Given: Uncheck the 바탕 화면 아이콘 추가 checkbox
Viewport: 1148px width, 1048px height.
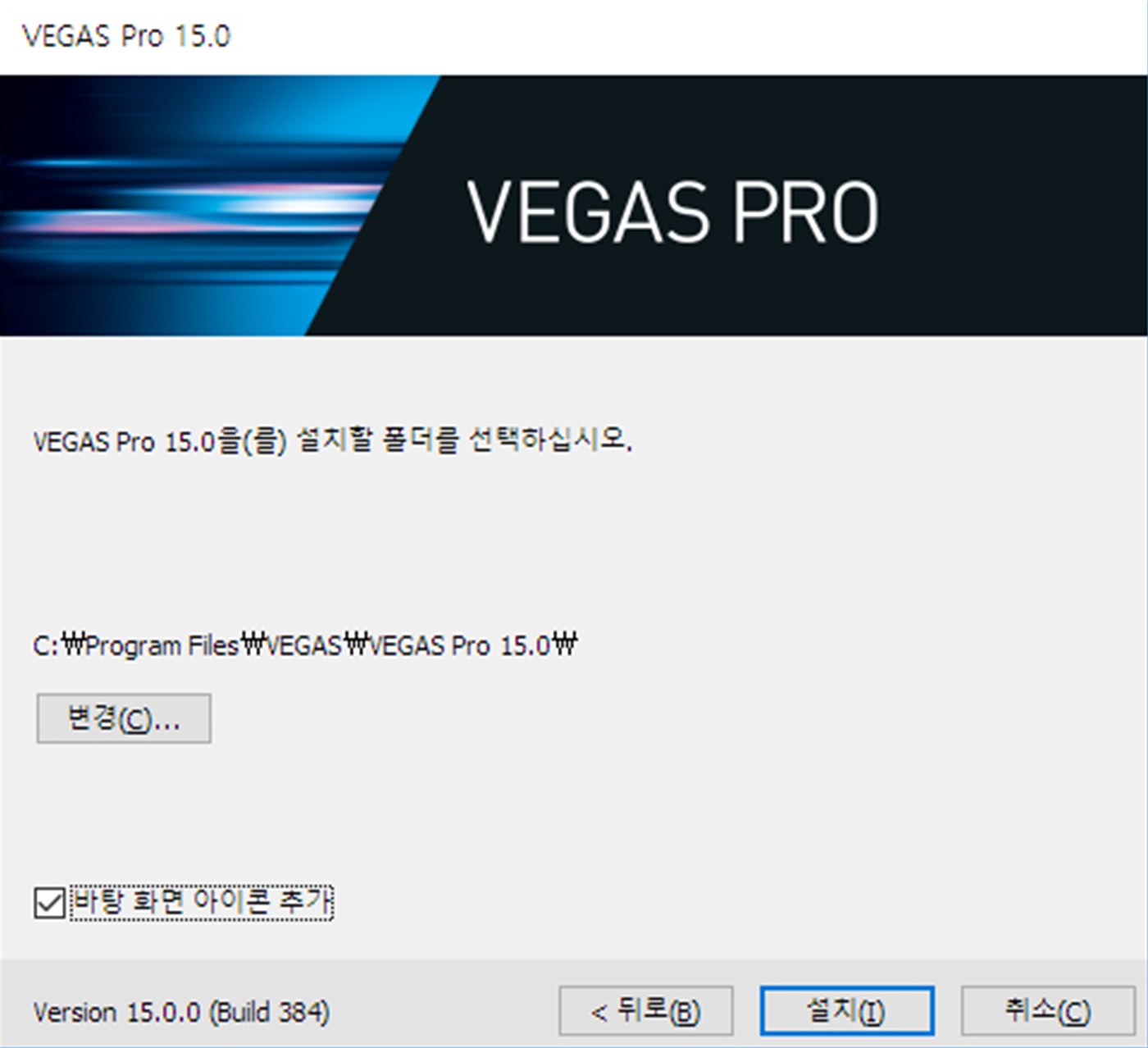Looking at the screenshot, I should 50,903.
